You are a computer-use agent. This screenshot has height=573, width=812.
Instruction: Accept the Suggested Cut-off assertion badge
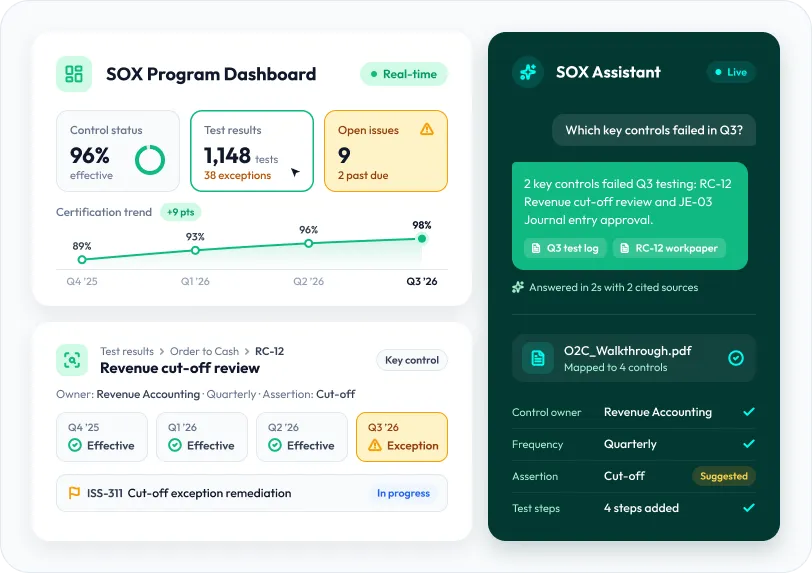pyautogui.click(x=724, y=476)
